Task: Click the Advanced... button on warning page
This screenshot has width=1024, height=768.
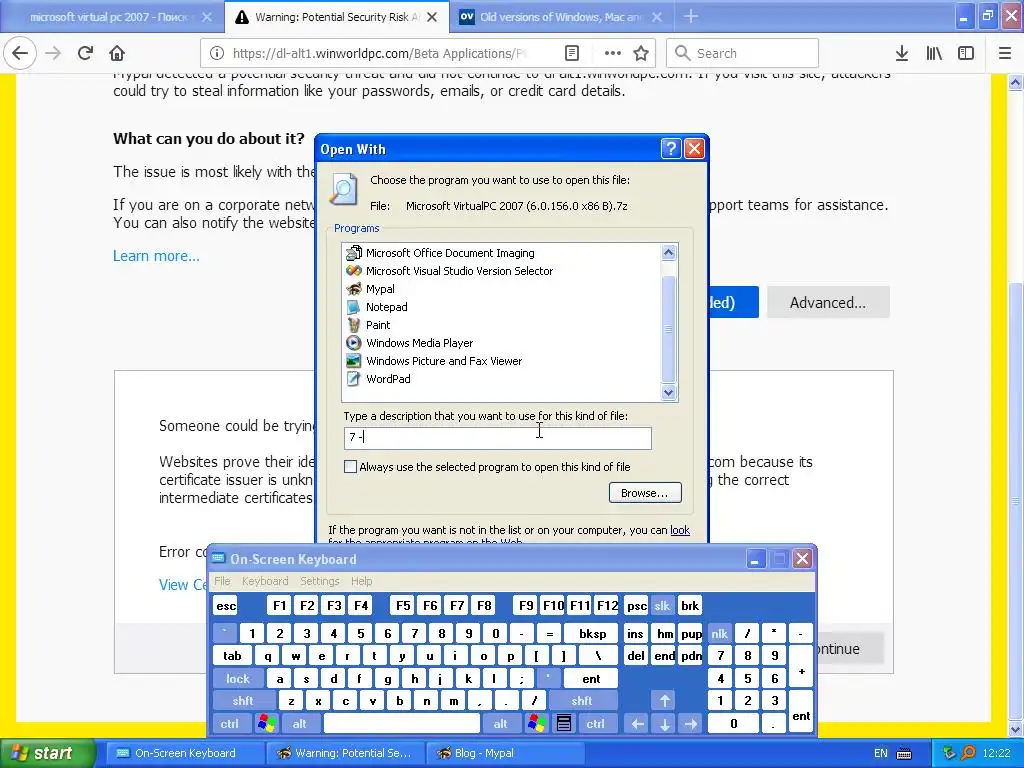Action: click(x=827, y=302)
